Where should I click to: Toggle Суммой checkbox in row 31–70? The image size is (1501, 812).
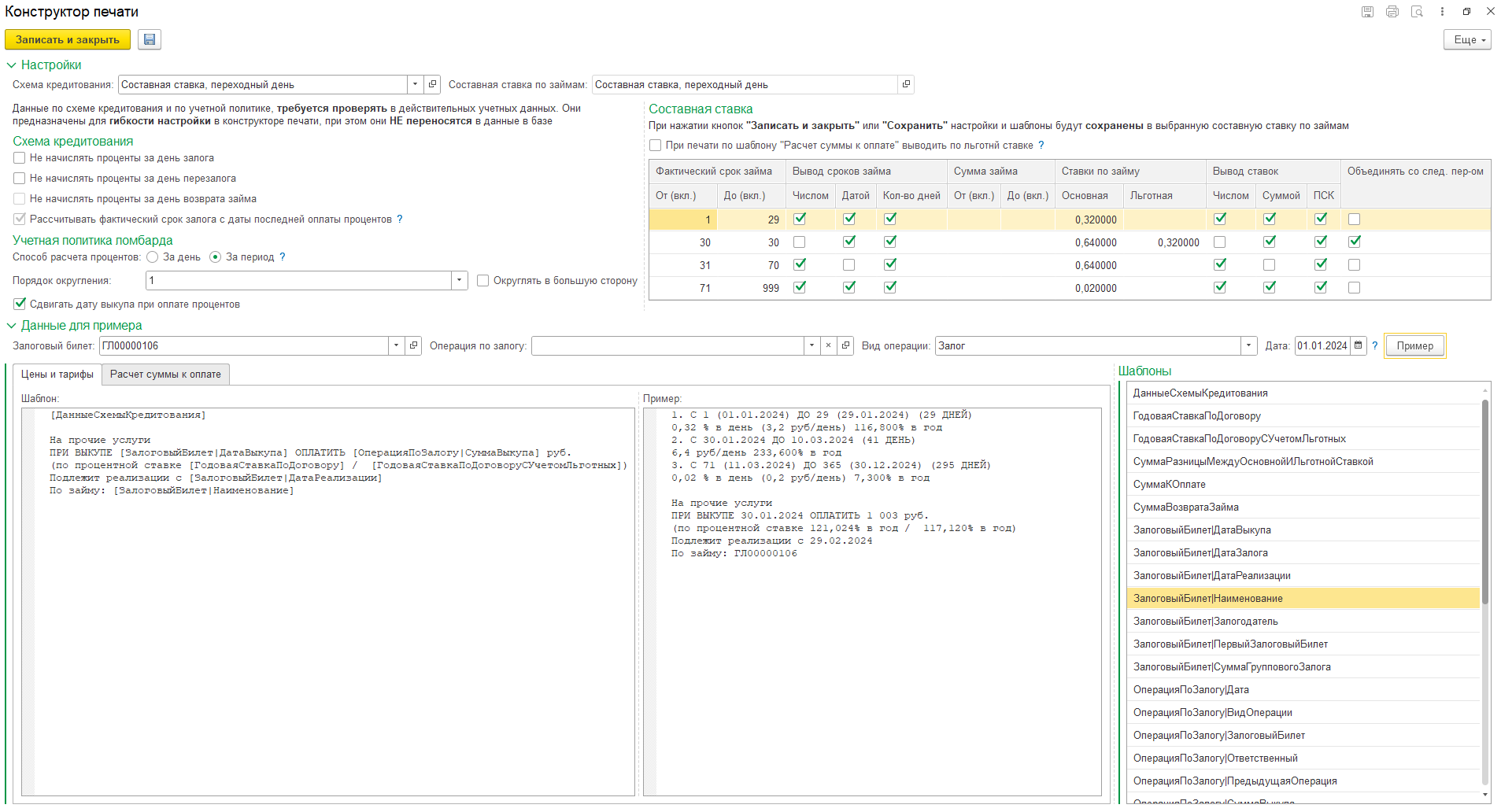(1269, 265)
